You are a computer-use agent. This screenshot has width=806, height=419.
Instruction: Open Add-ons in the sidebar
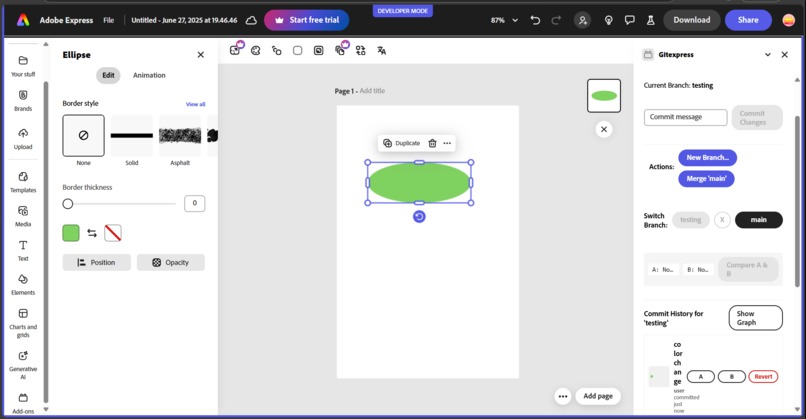[x=23, y=403]
